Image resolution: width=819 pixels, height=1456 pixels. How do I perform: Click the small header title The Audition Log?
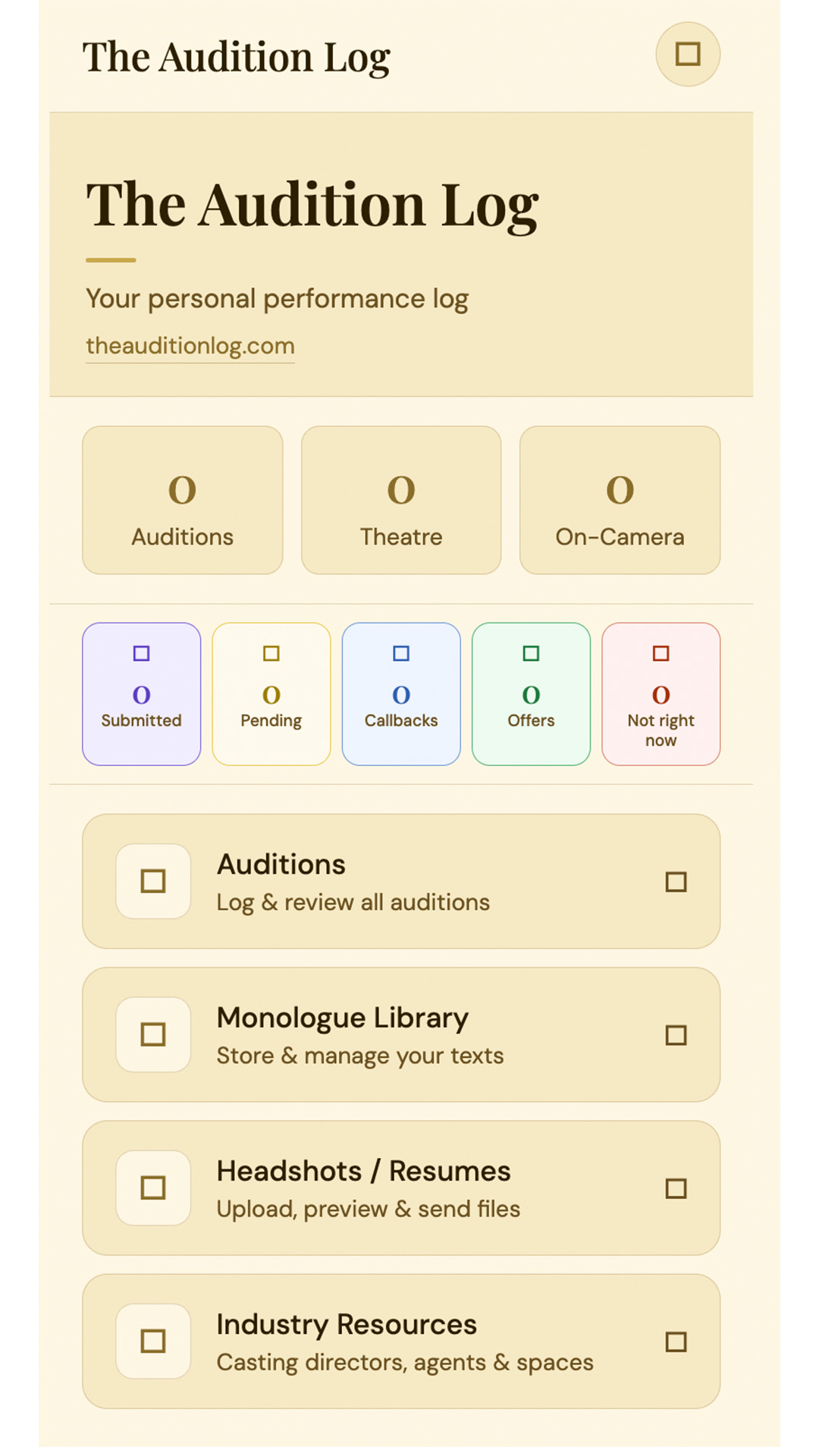[x=237, y=58]
